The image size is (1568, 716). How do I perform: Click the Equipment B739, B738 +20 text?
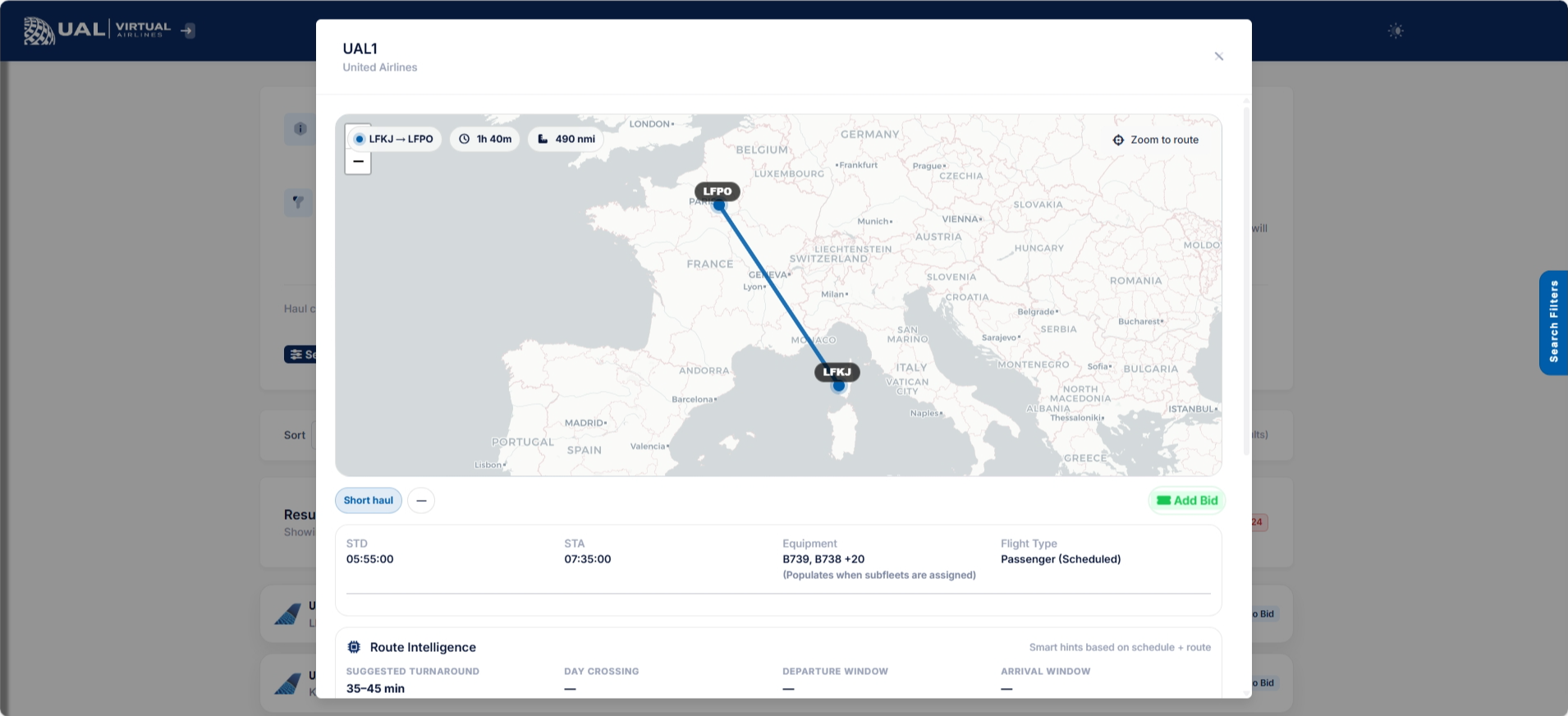(823, 559)
